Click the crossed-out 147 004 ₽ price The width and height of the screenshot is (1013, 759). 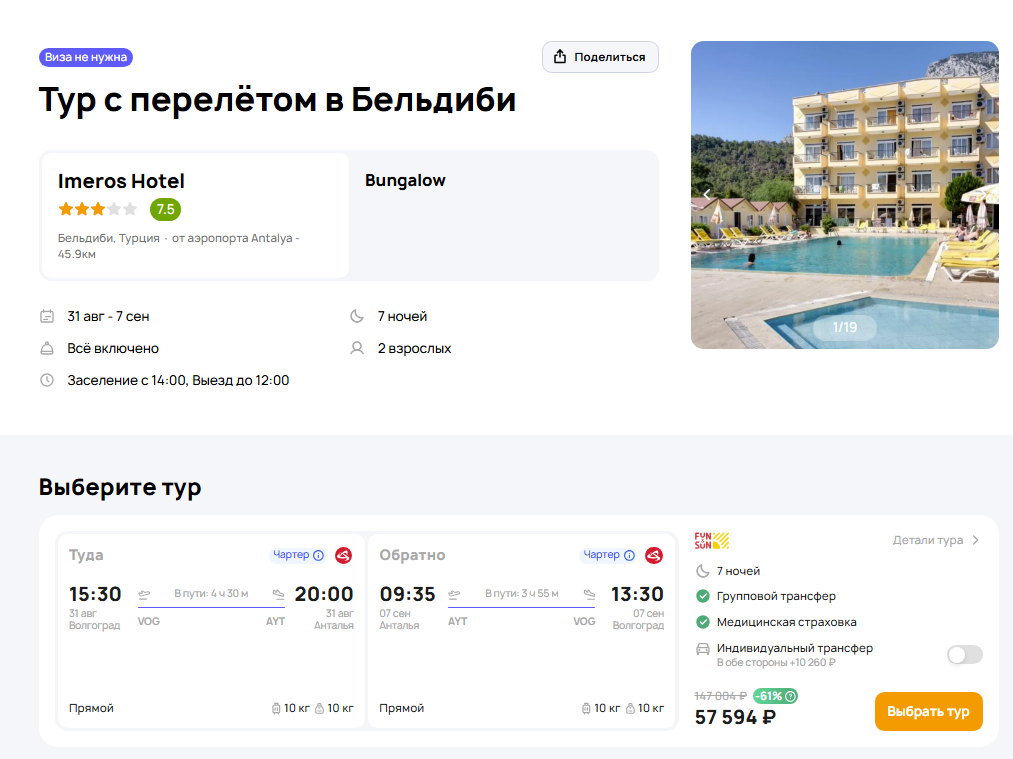click(720, 696)
